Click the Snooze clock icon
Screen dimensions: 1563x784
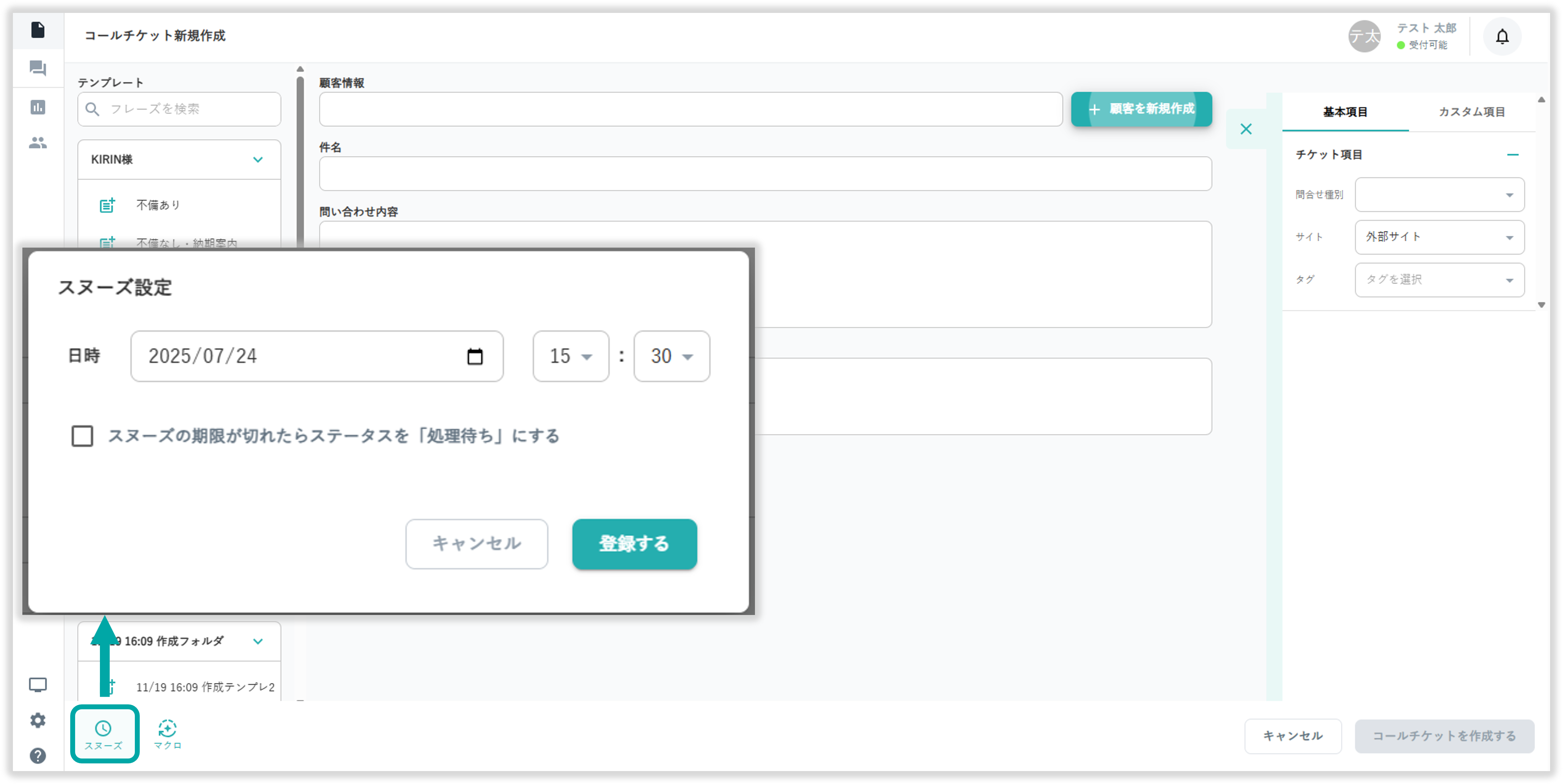[103, 729]
